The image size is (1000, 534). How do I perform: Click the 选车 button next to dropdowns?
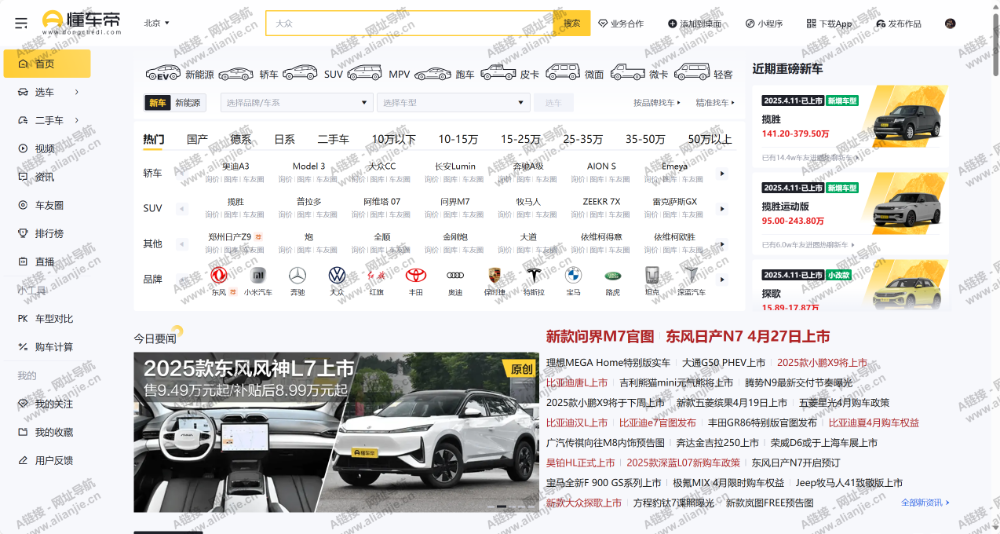[x=554, y=103]
